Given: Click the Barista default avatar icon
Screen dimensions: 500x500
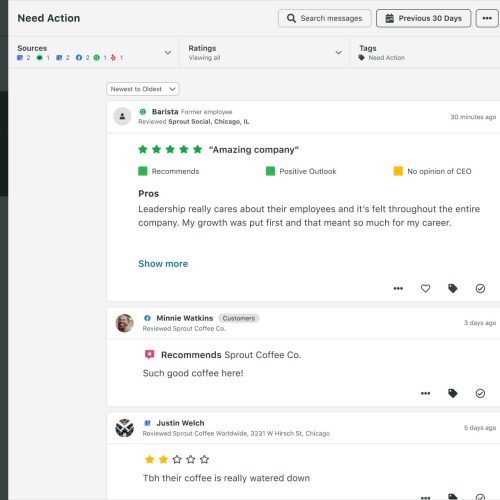Looking at the screenshot, I should 122,116.
